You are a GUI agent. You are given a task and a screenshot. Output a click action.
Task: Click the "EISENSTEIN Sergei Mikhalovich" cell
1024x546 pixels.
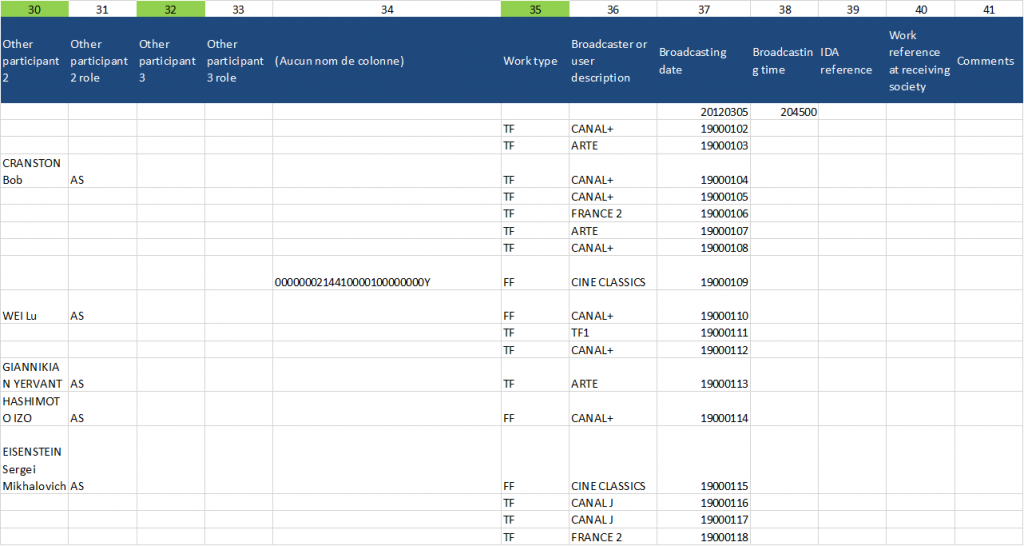coord(34,468)
